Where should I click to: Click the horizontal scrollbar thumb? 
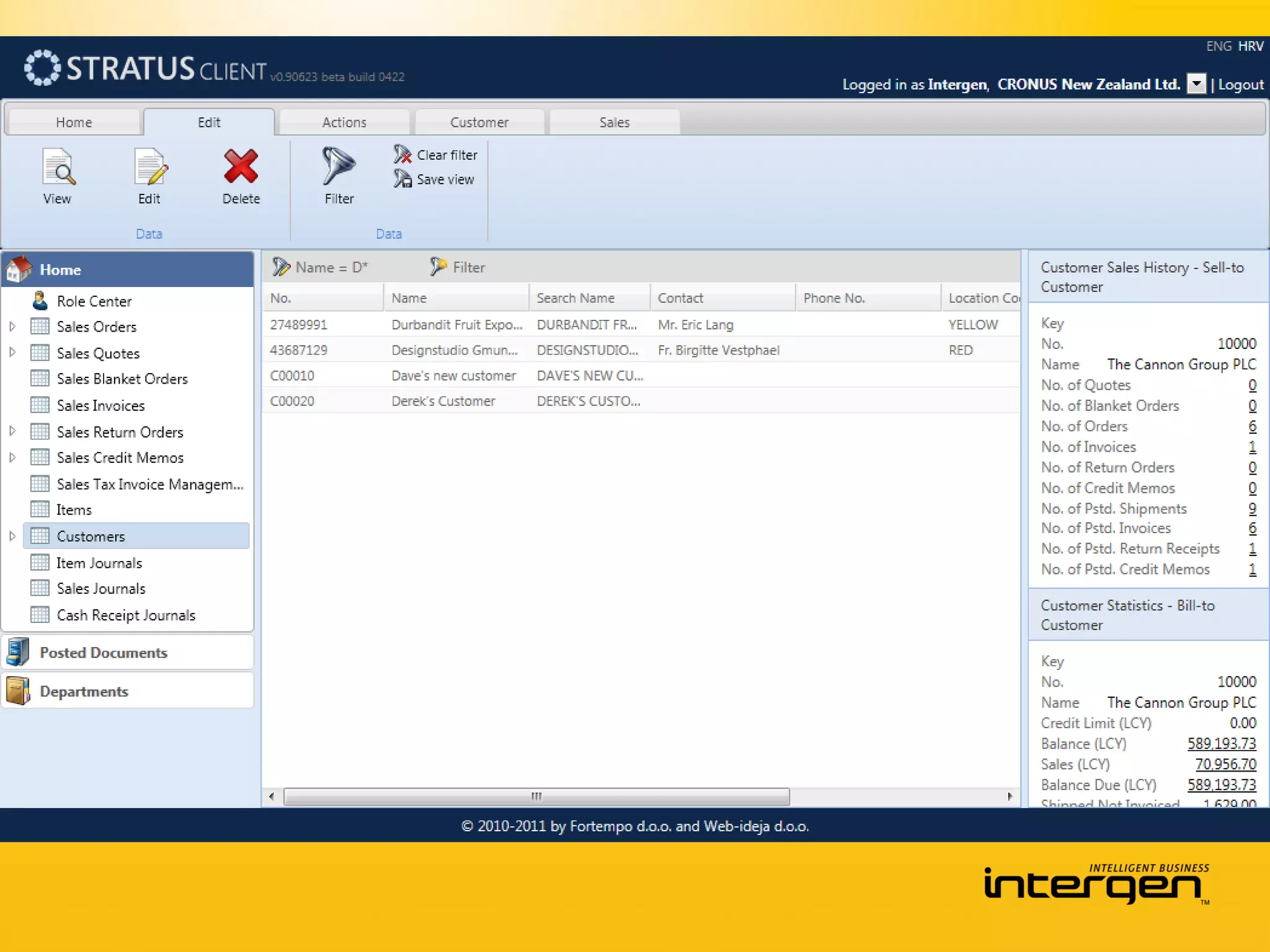[536, 796]
